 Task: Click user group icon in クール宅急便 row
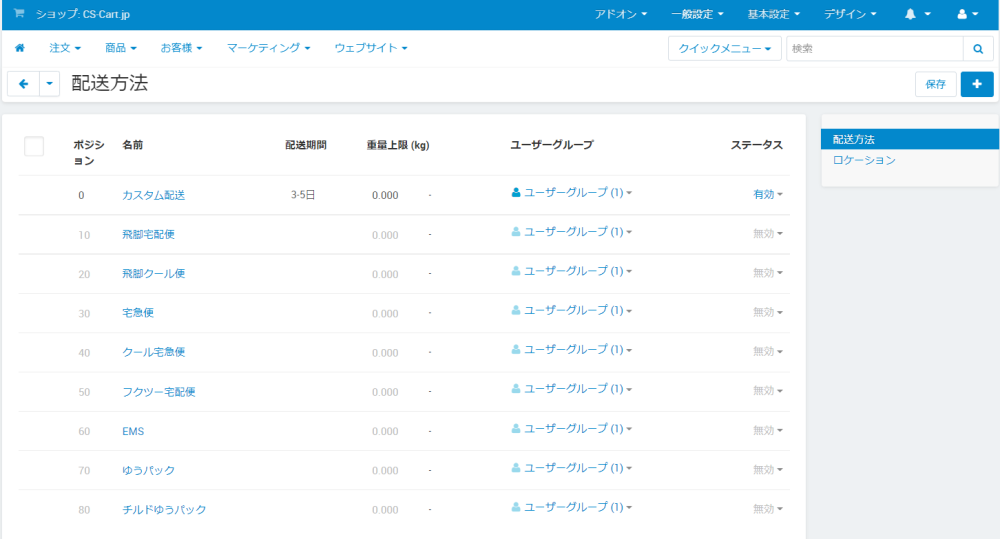516,350
